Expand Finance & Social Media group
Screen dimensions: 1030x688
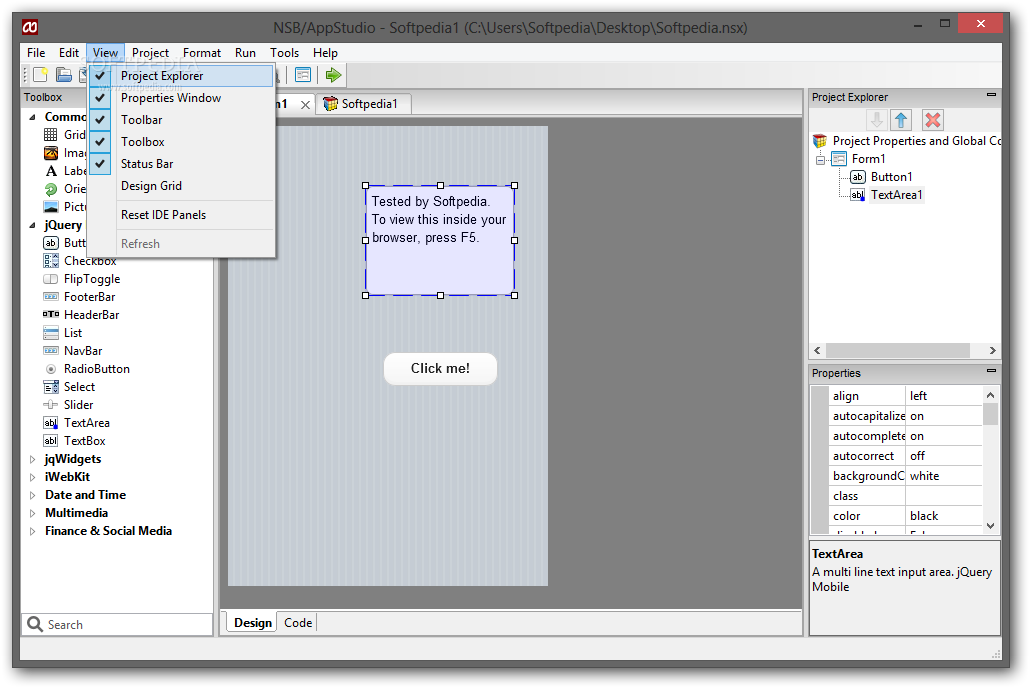pos(32,531)
